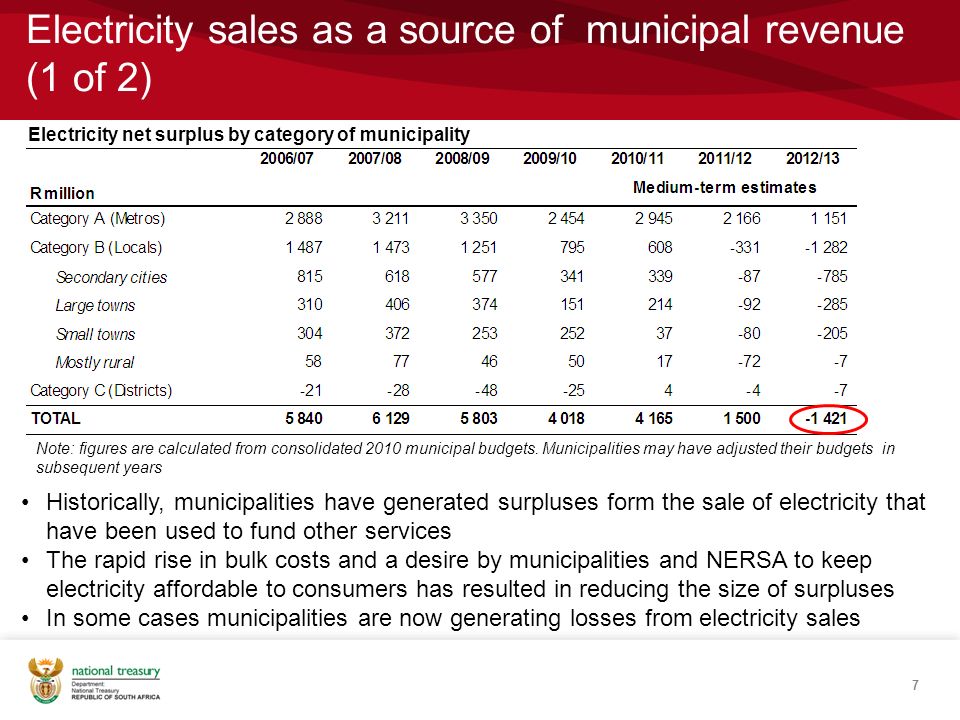The image size is (960, 720).
Task: Select Metros 2006/07 value 2 888
Action: [304, 218]
